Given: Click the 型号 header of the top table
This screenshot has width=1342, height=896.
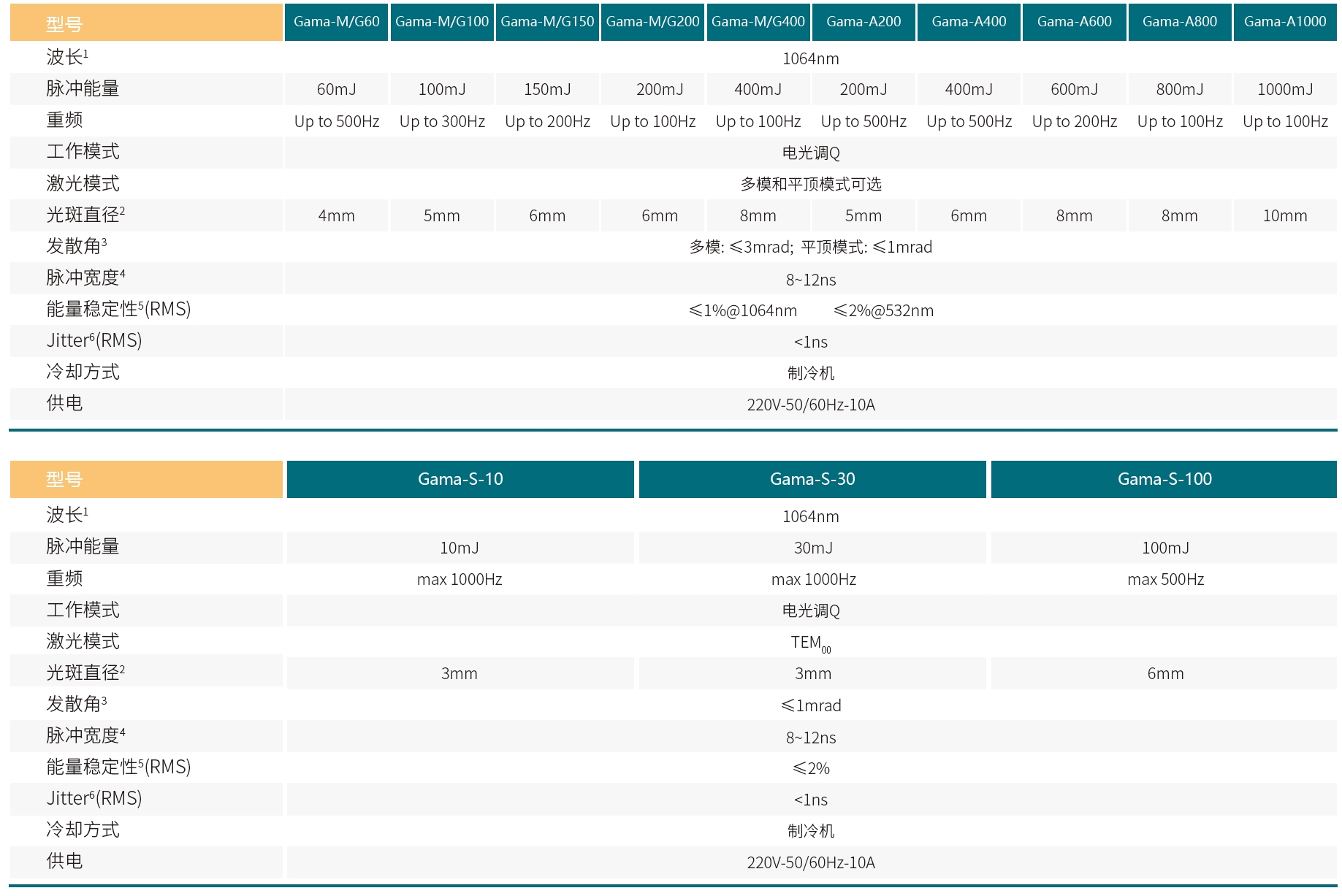Looking at the screenshot, I should (146, 23).
